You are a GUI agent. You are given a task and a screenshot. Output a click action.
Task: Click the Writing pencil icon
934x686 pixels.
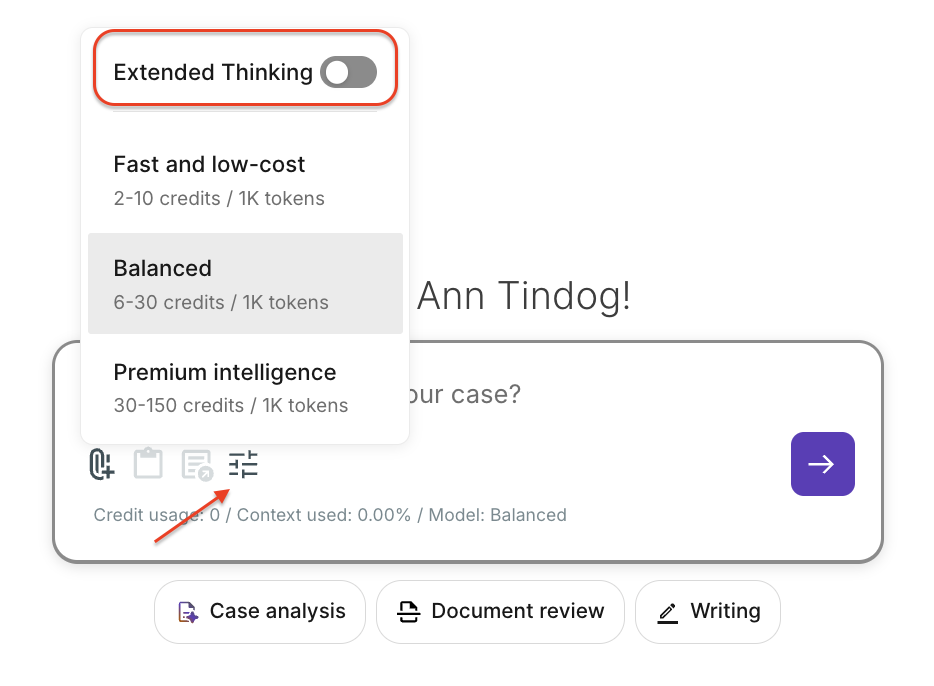coord(667,612)
